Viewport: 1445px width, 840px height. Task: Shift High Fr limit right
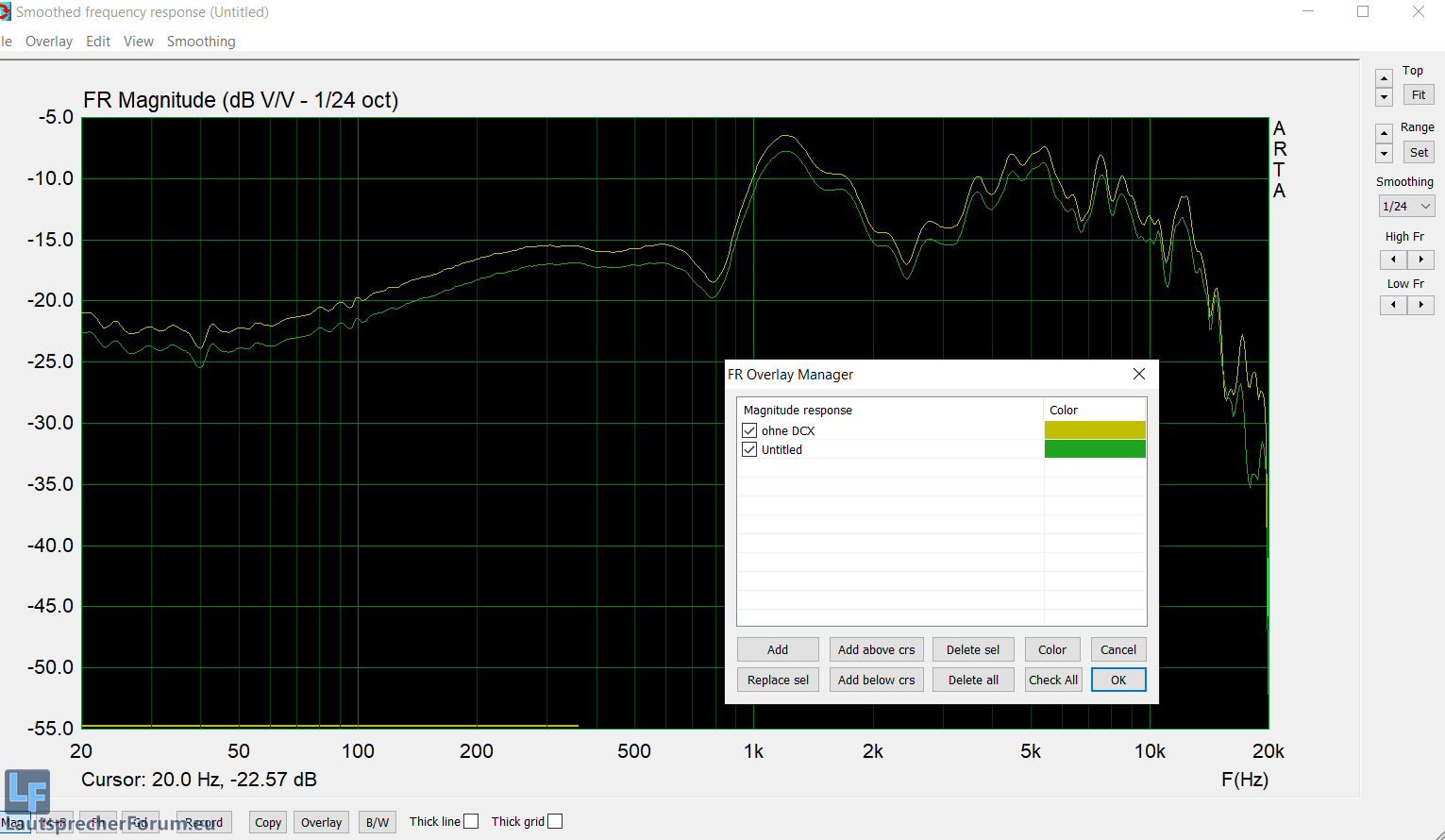(x=1420, y=260)
